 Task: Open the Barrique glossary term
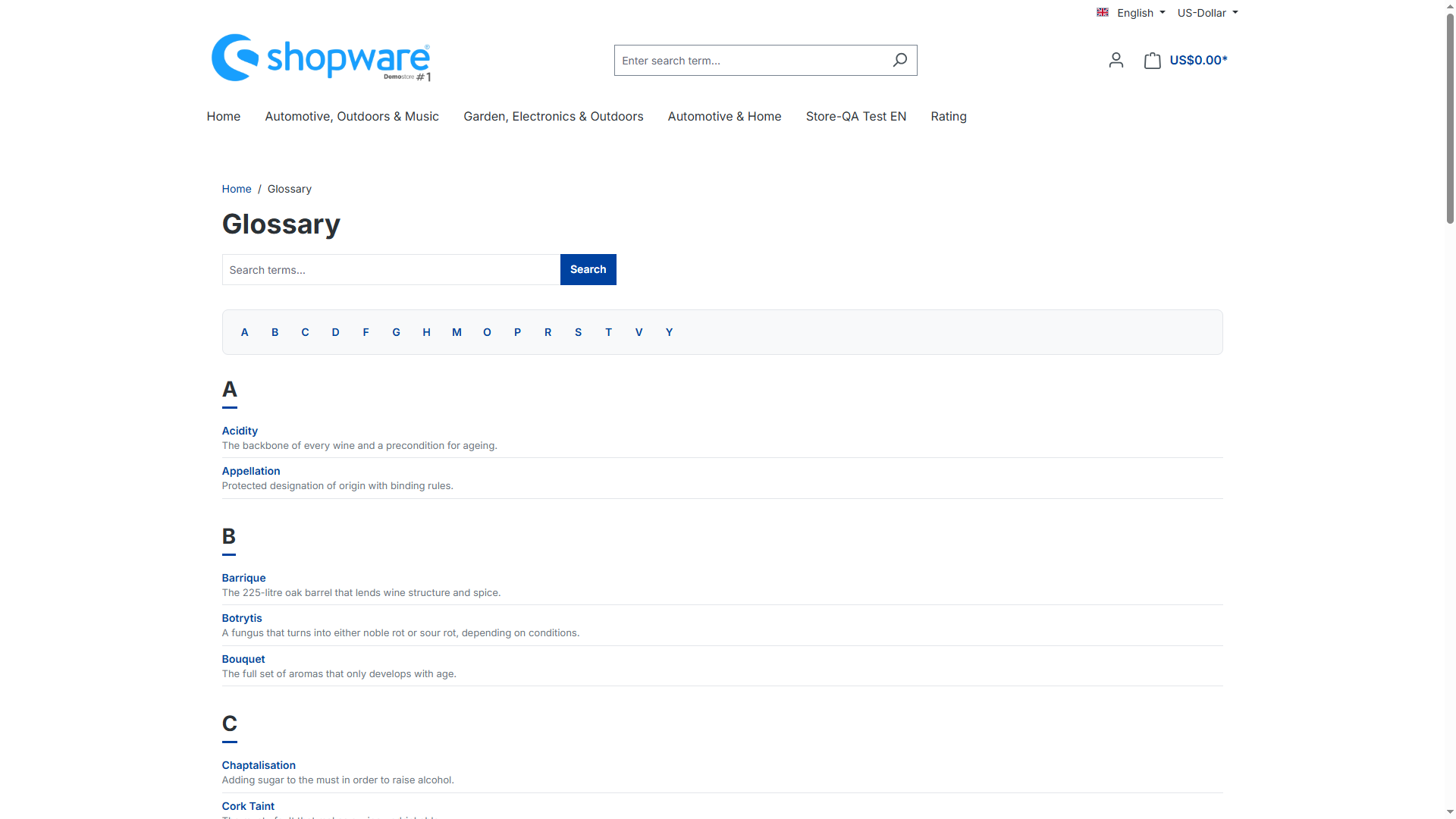[243, 578]
